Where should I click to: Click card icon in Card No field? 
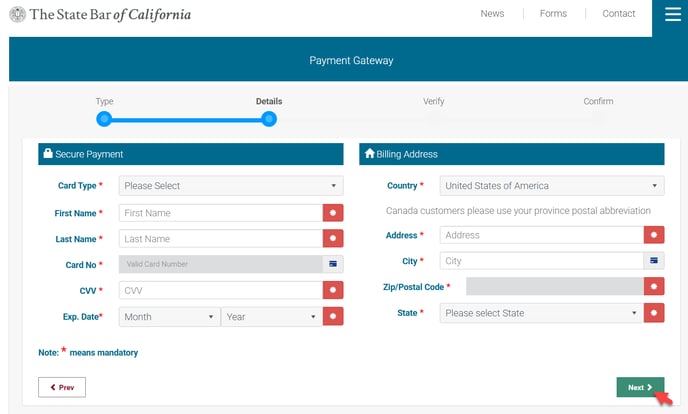point(333,264)
